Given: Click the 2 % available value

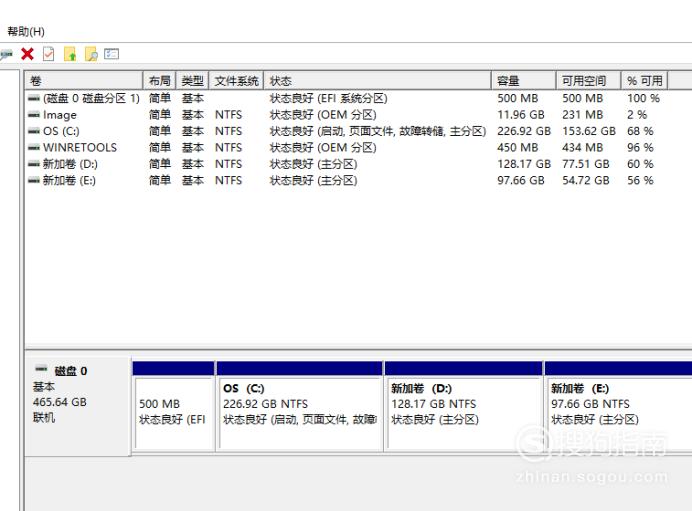Looking at the screenshot, I should pyautogui.click(x=637, y=115).
